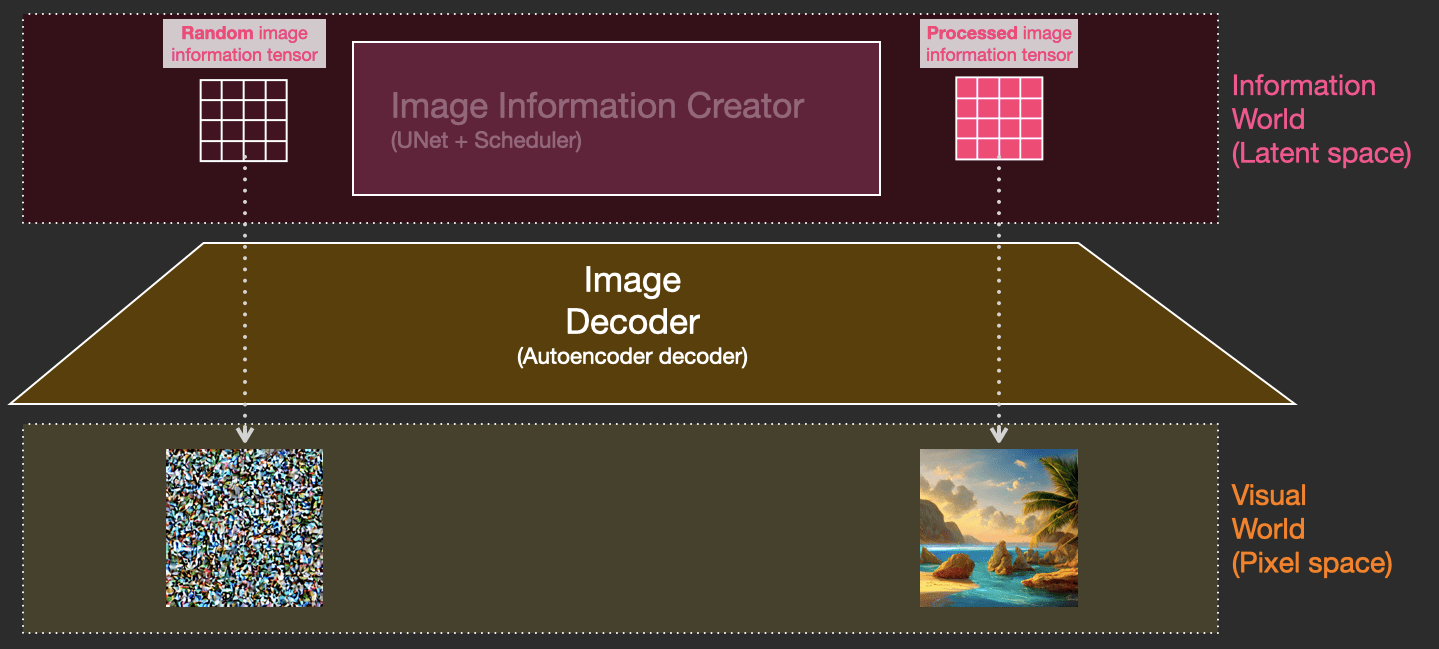Toggle the Visual World region border
Image resolution: width=1439 pixels, height=649 pixels.
click(620, 424)
